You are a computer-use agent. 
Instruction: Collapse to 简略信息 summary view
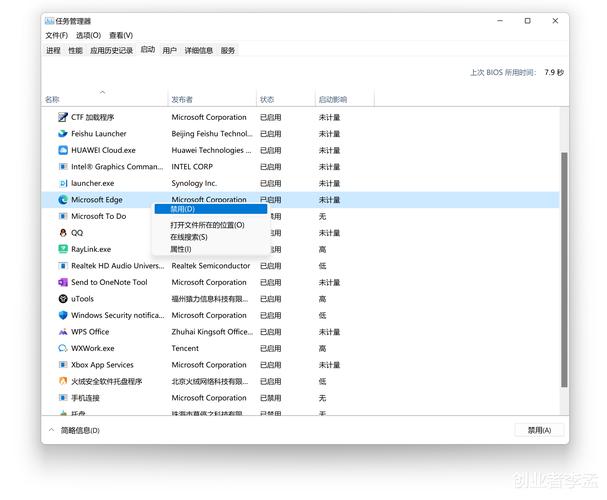pos(73,430)
